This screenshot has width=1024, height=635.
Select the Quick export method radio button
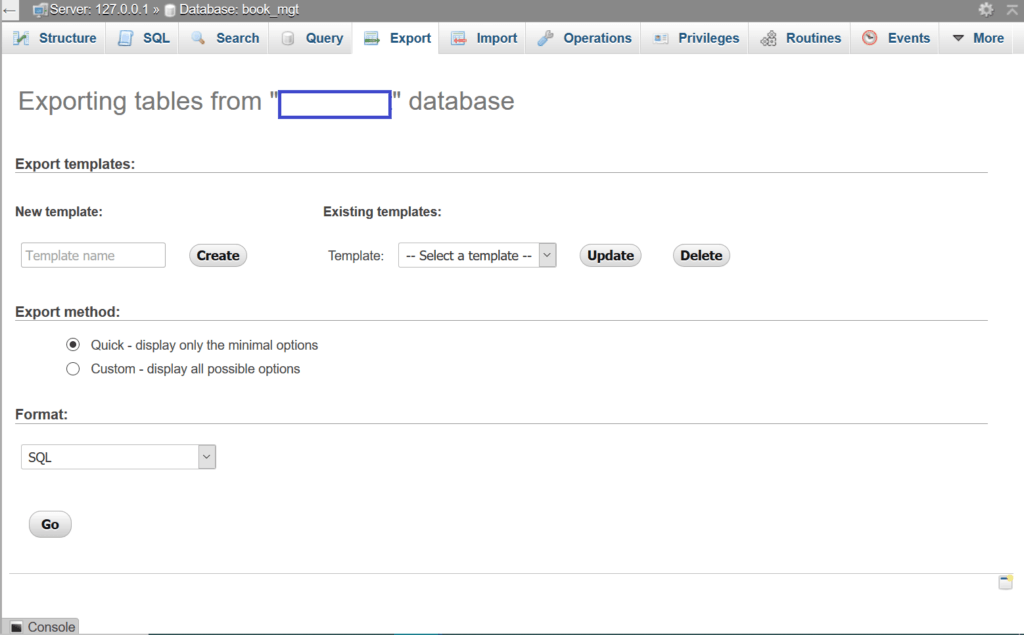73,344
